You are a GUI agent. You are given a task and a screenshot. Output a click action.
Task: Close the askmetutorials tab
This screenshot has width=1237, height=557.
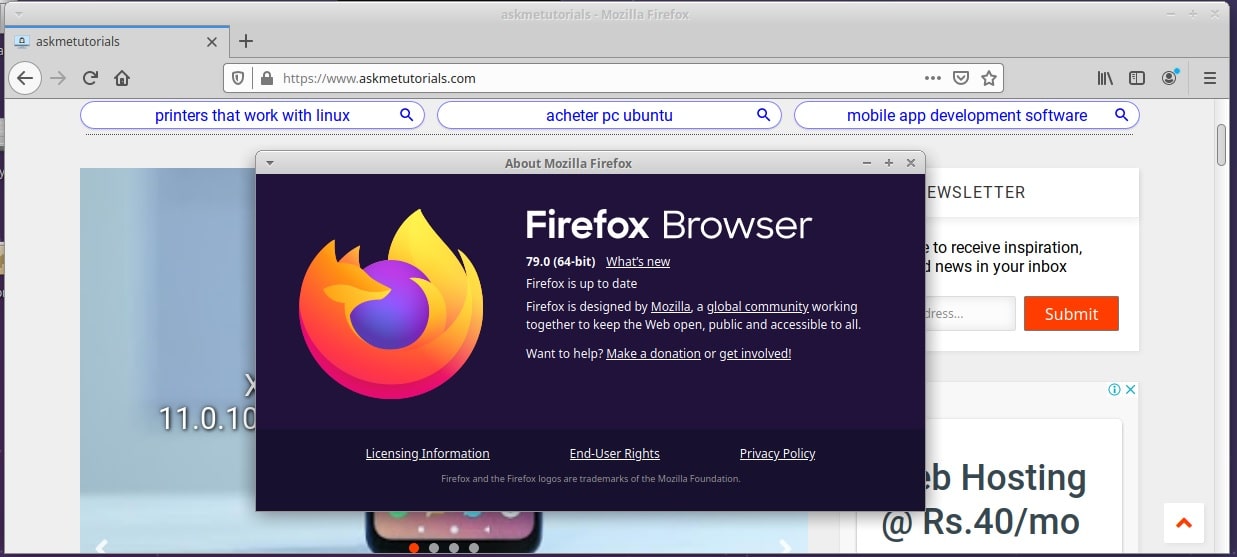pyautogui.click(x=211, y=42)
